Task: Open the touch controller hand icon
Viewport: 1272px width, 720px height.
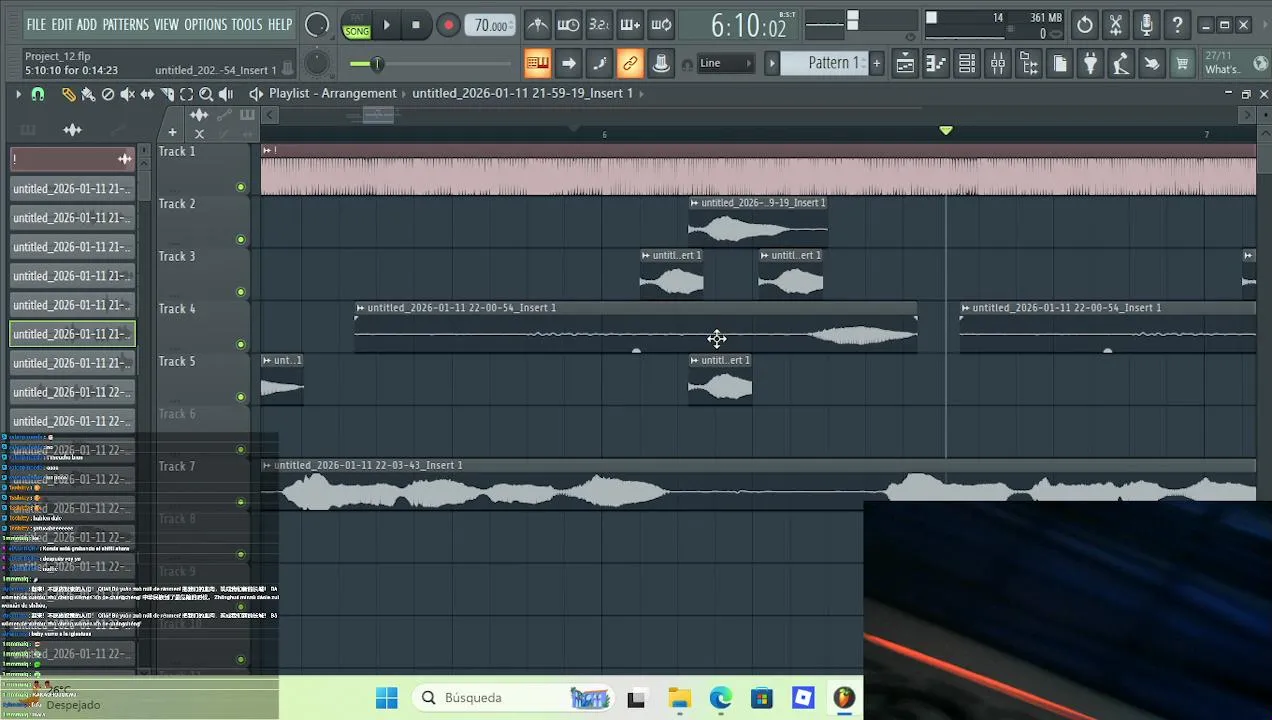Action: [1152, 64]
